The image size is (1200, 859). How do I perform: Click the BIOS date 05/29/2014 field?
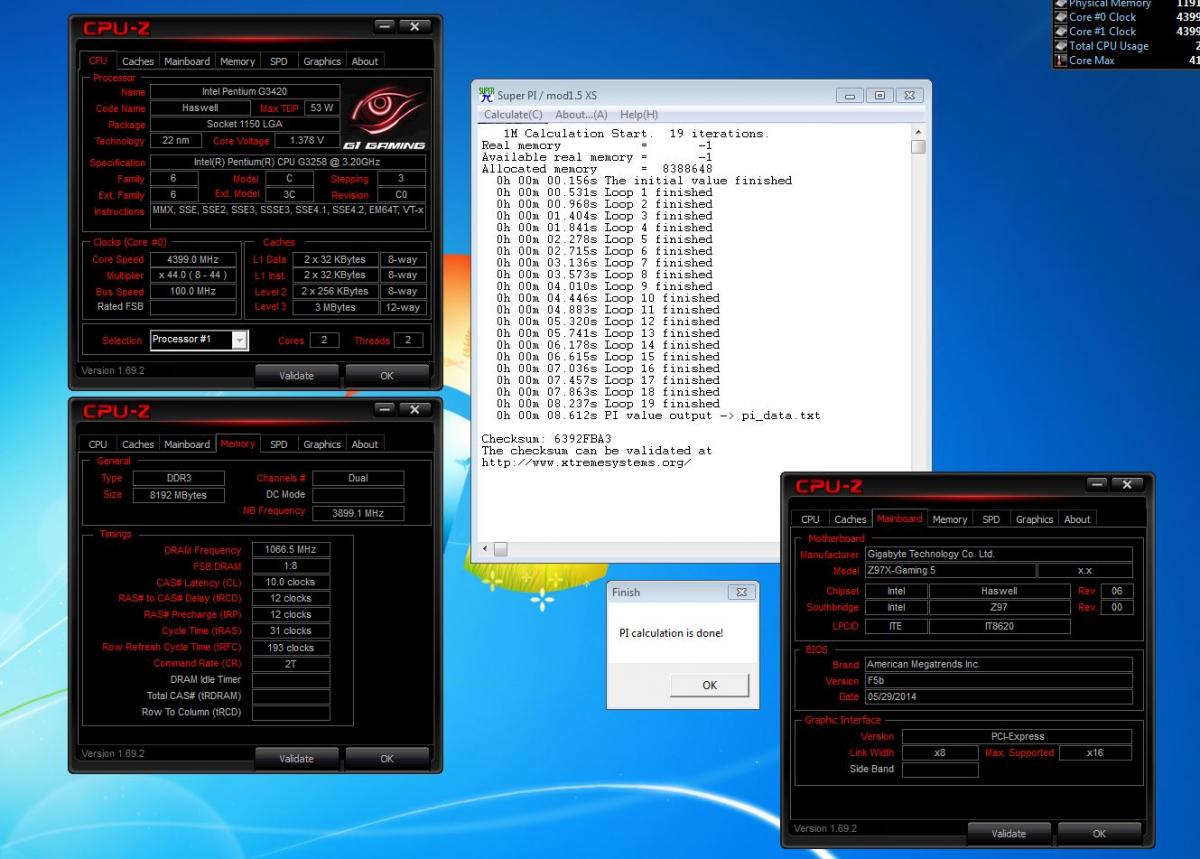pyautogui.click(x=998, y=696)
